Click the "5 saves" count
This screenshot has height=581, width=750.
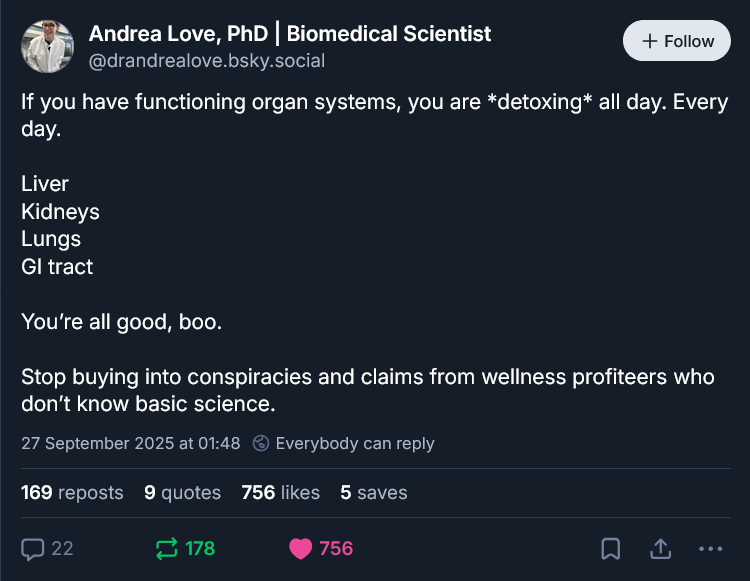pyautogui.click(x=373, y=492)
